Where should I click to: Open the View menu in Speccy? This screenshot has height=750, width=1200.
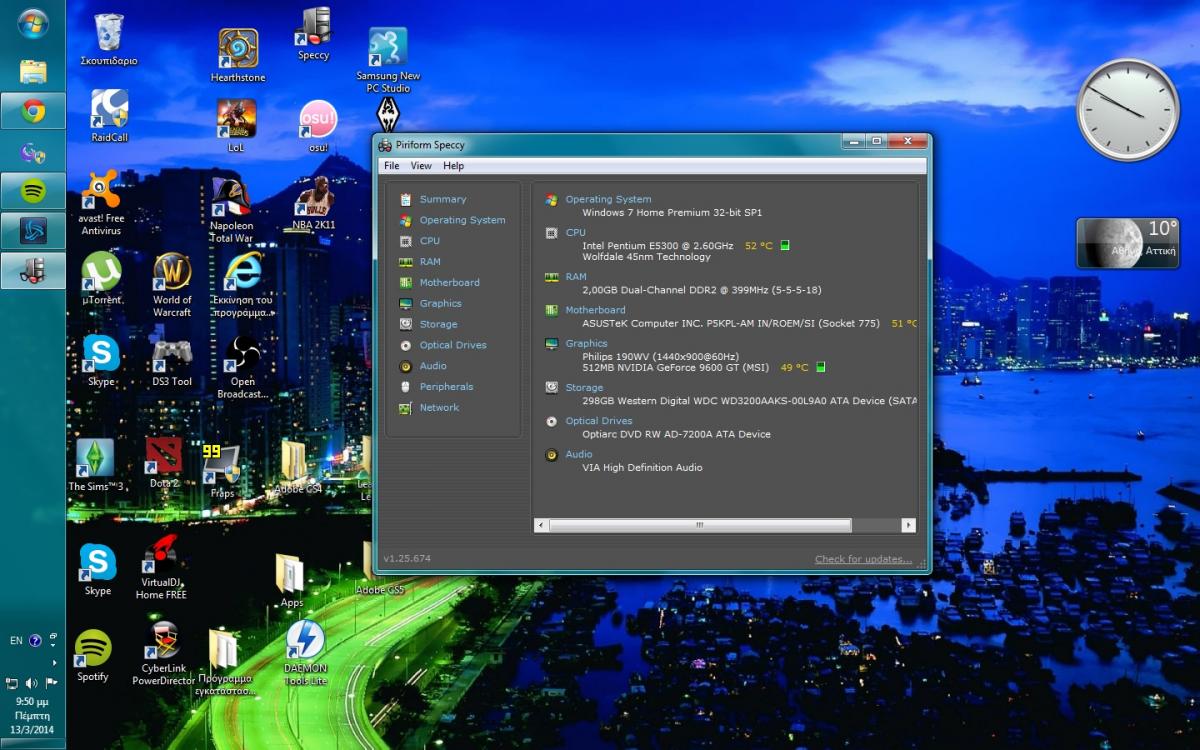421,166
